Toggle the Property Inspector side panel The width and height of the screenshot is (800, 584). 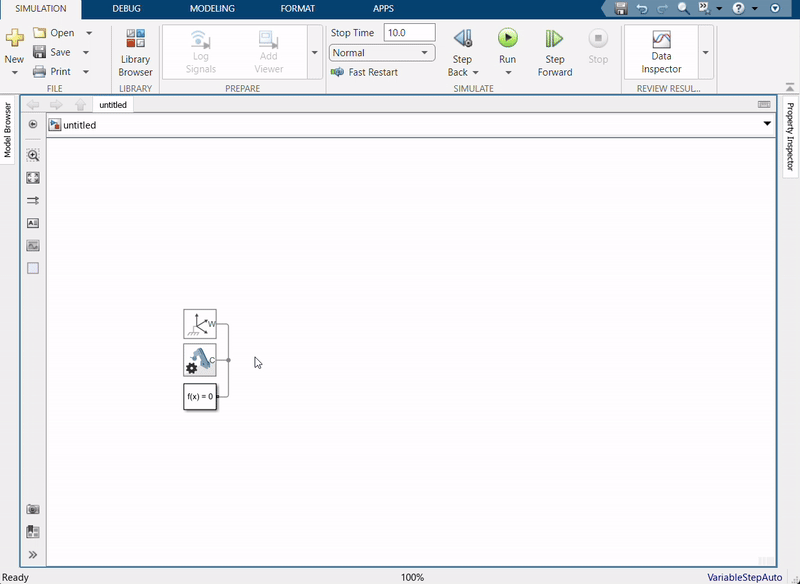tap(790, 138)
